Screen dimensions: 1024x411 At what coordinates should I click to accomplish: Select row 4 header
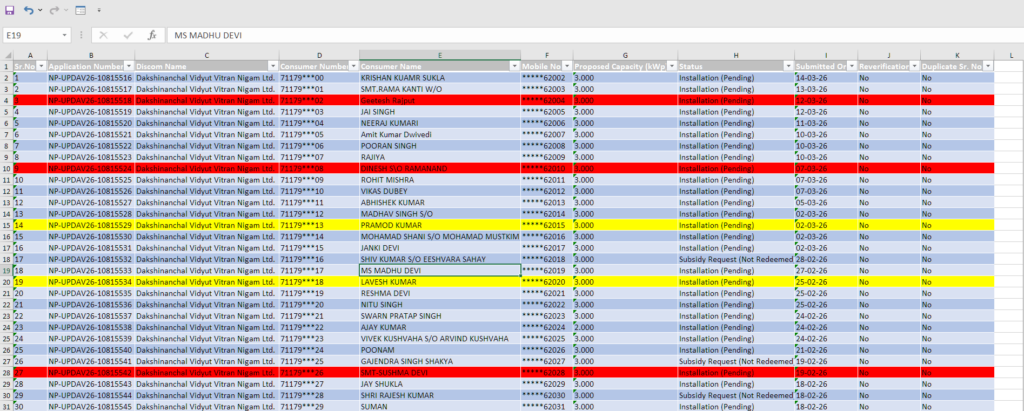pos(7,100)
